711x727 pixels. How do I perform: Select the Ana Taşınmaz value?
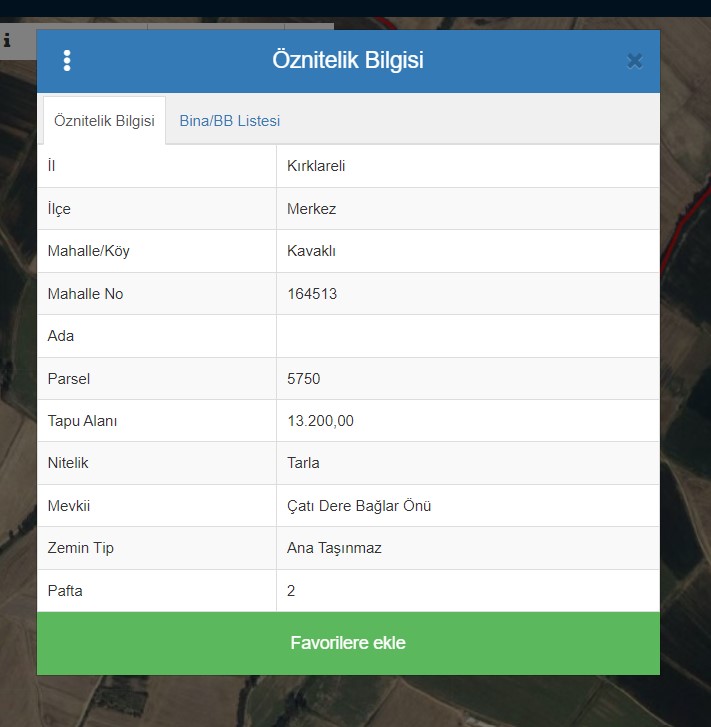click(334, 548)
